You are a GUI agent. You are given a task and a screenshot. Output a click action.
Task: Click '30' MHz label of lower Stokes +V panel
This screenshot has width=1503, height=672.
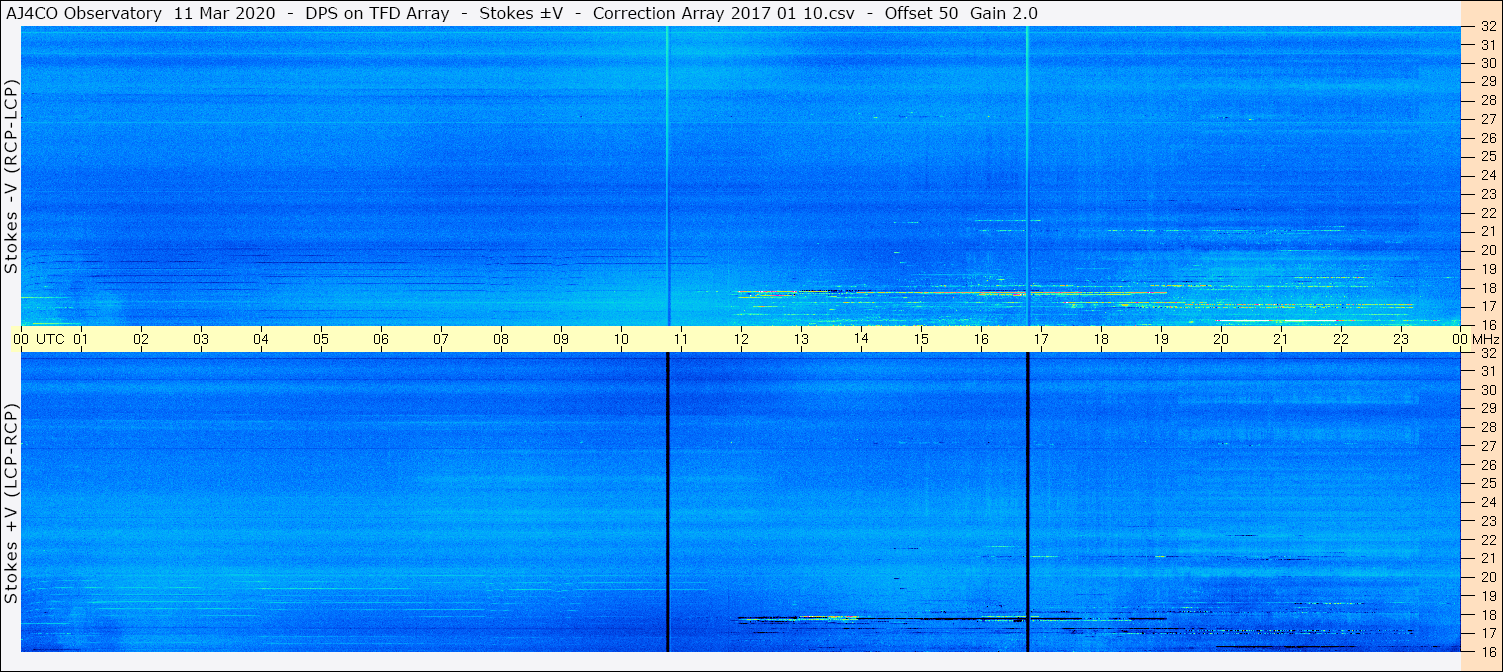coord(1487,390)
